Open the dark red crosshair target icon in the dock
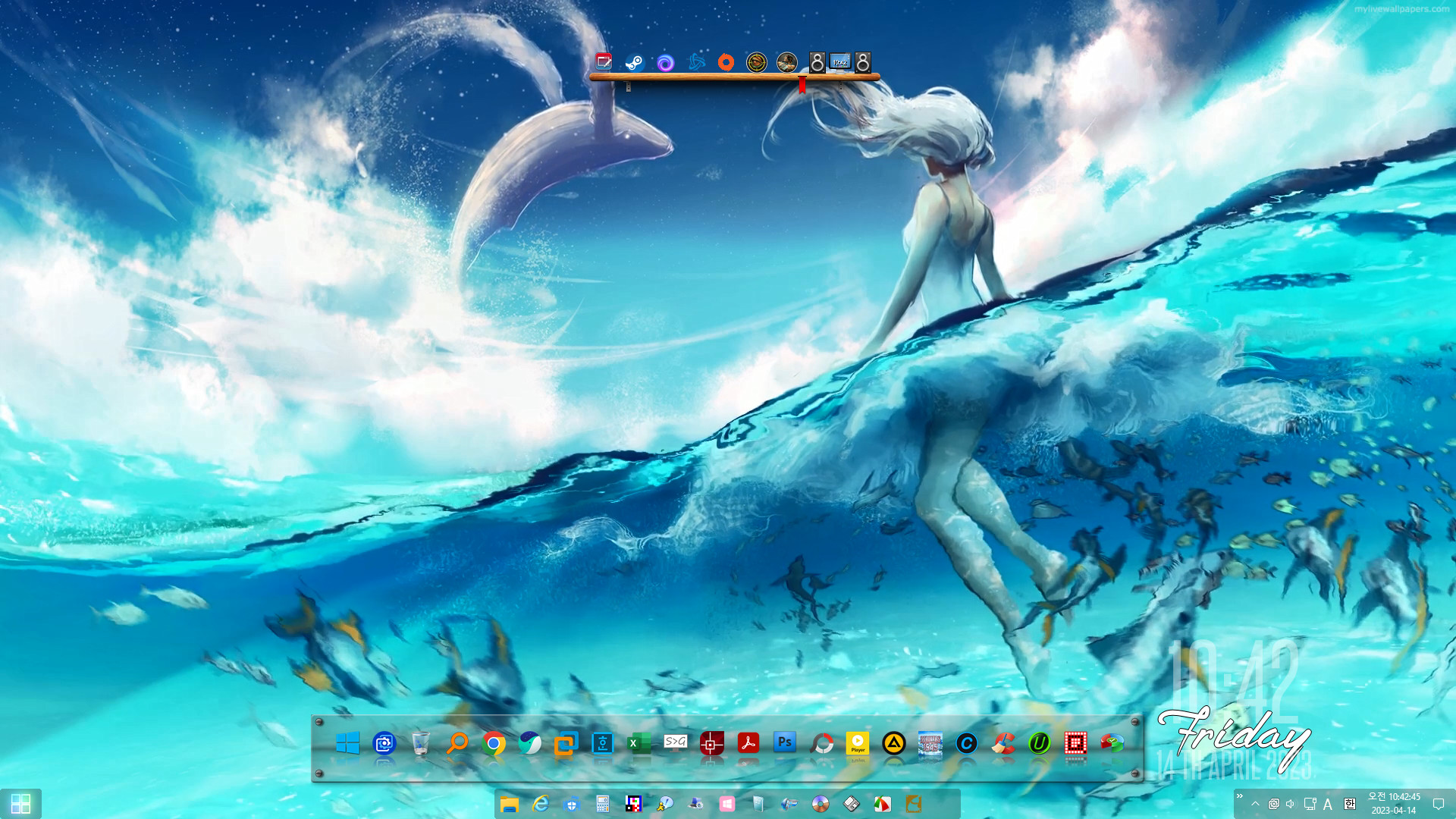 click(712, 743)
